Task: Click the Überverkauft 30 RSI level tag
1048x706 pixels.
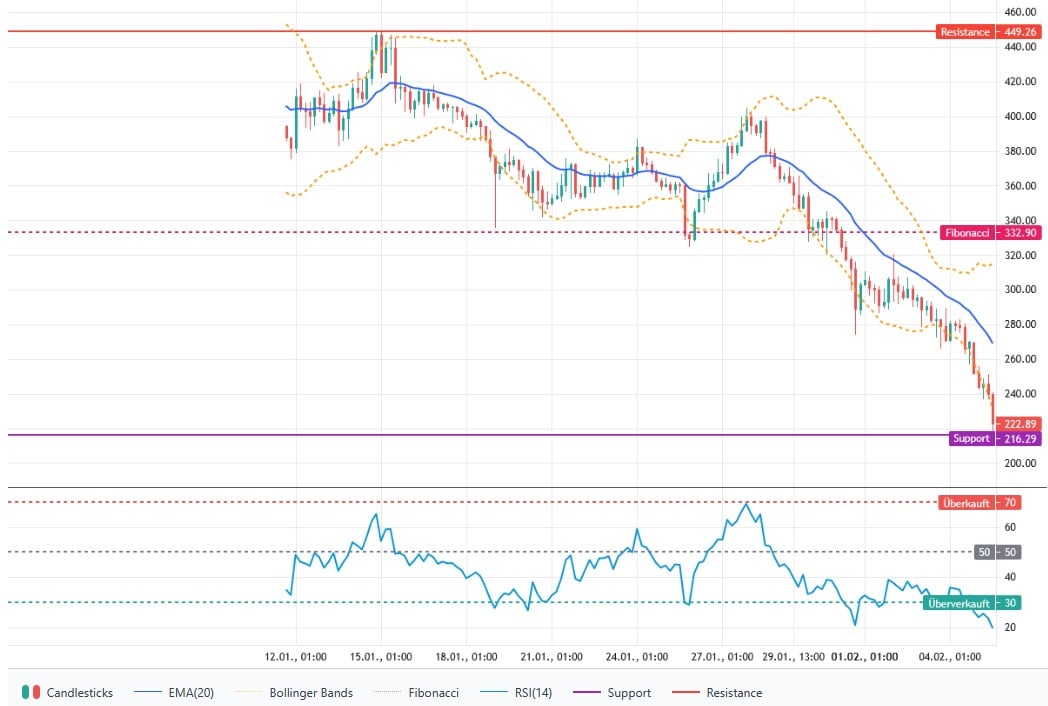Action: (x=971, y=603)
